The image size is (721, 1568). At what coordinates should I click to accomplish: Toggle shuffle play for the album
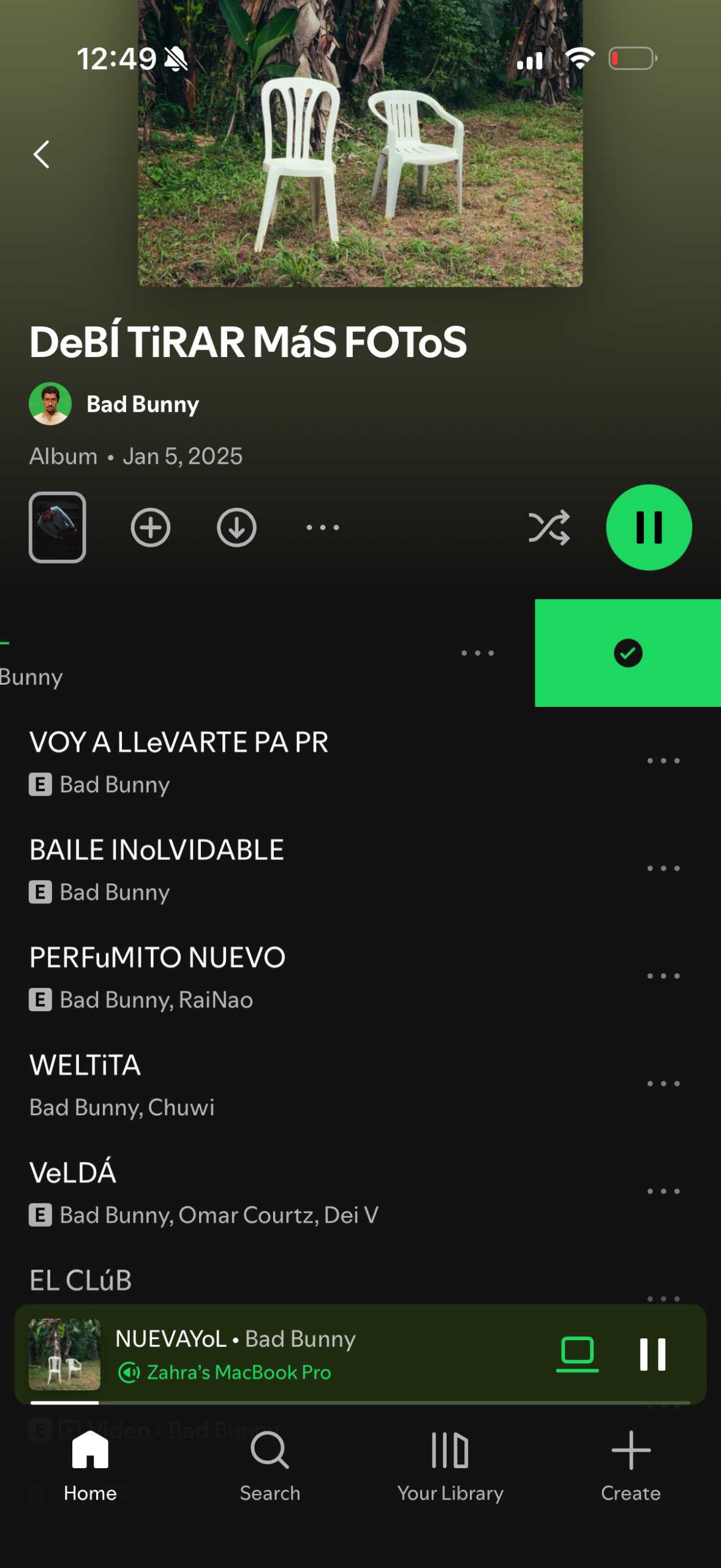coord(549,527)
